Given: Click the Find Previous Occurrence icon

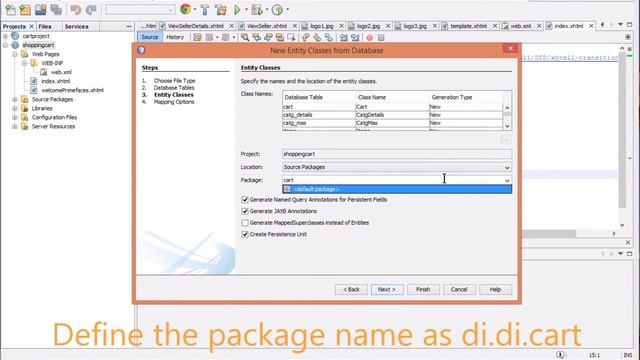Looking at the screenshot, I should point(256,38).
